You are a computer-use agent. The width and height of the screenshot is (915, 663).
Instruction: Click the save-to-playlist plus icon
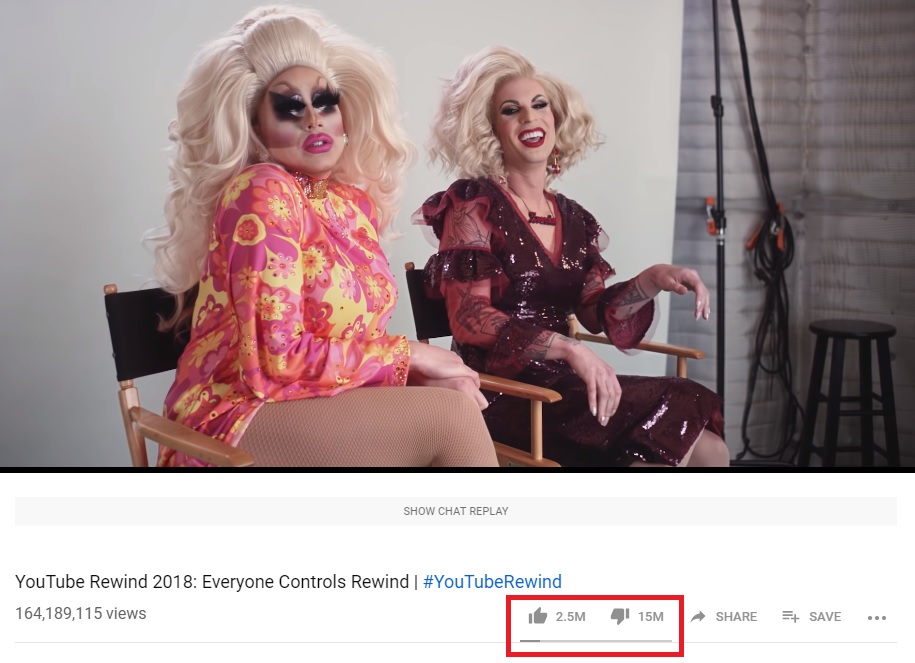point(791,616)
